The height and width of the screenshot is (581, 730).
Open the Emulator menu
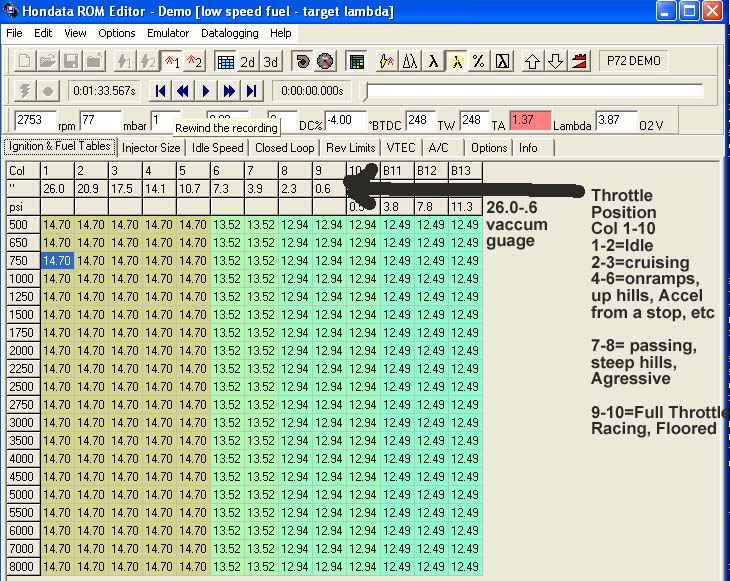168,33
